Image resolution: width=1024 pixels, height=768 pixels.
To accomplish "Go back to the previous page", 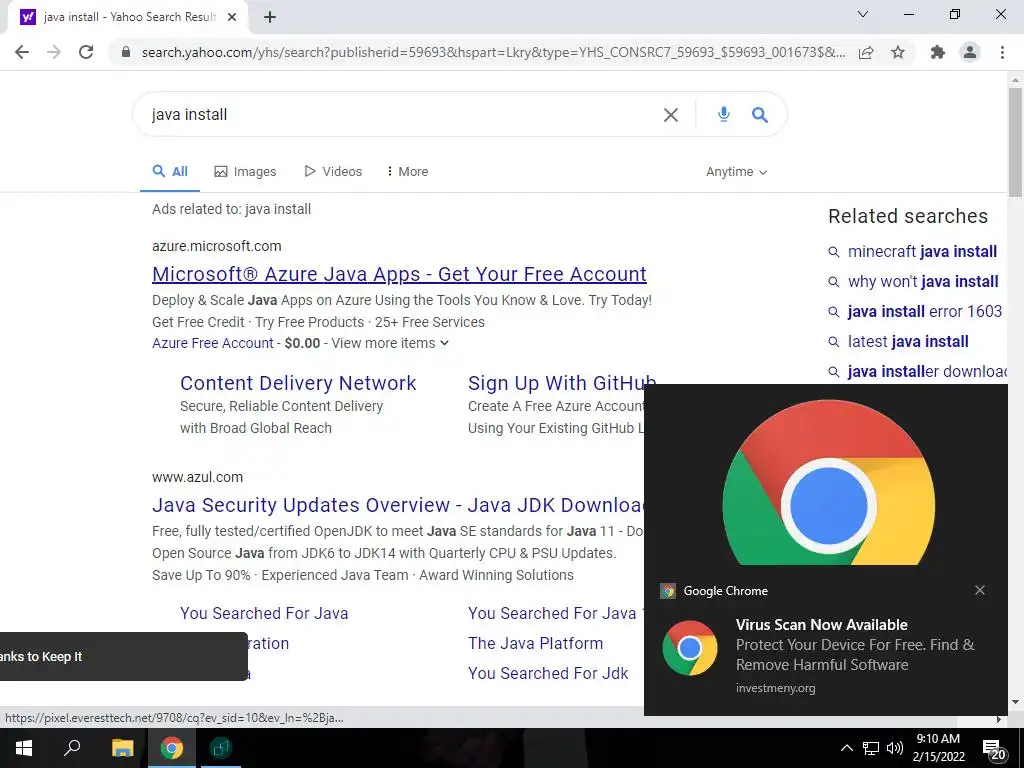I will pyautogui.click(x=22, y=52).
